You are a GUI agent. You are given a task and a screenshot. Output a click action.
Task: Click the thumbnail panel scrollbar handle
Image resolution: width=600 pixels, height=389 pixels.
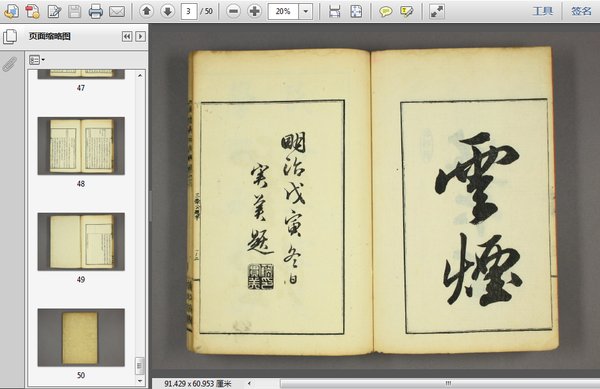coord(140,366)
